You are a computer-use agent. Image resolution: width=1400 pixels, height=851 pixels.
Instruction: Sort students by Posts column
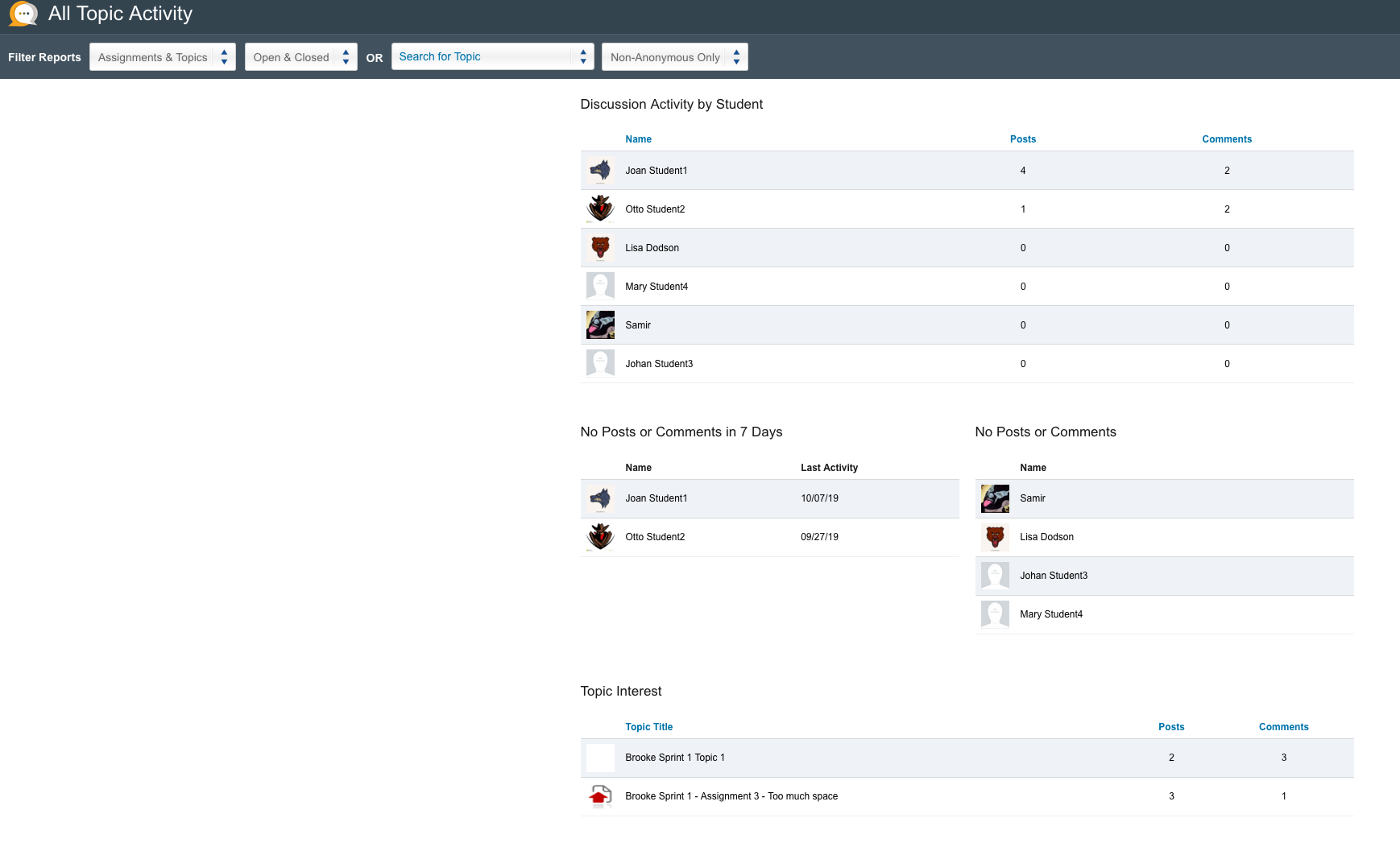tap(1023, 139)
